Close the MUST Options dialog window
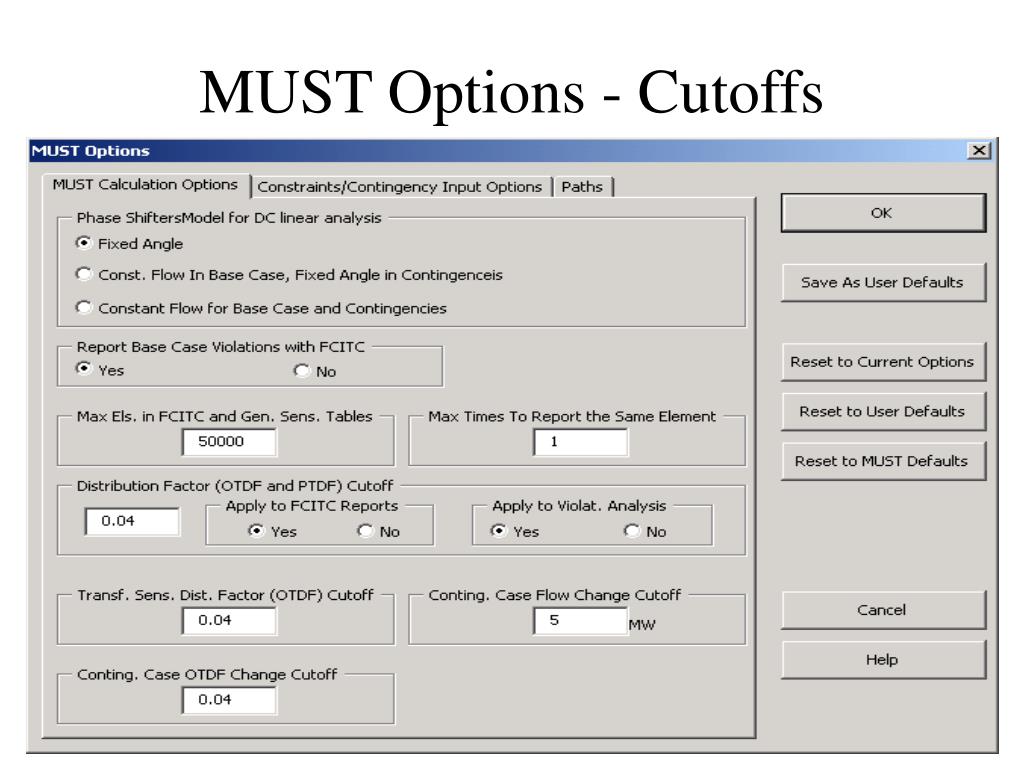 [x=979, y=151]
